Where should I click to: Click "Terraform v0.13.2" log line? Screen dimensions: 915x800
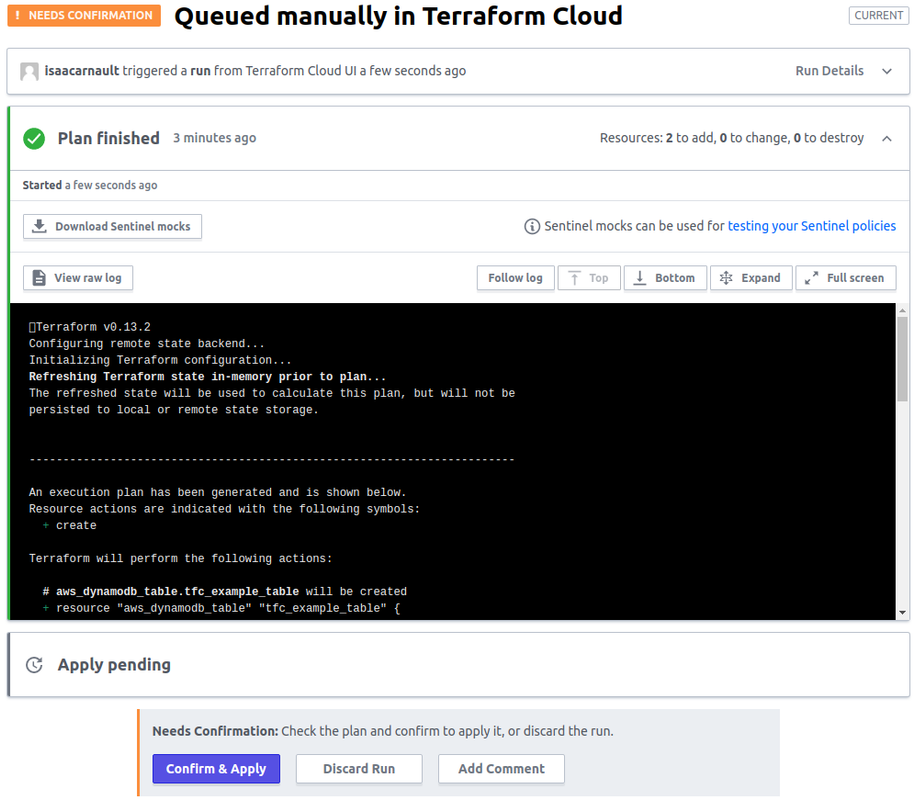click(90, 327)
